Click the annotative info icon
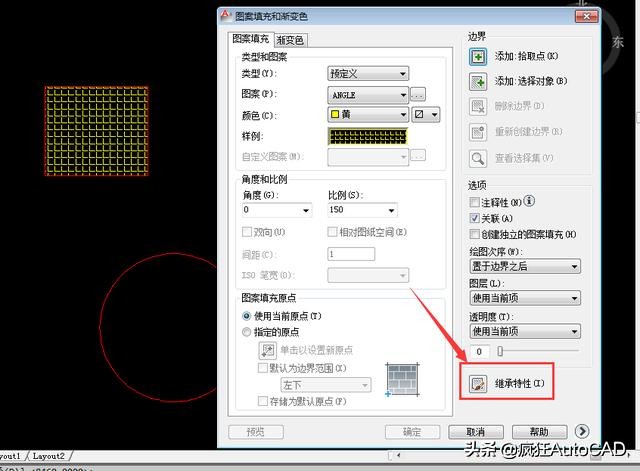Screen dimensions: 640x471 coord(529,201)
